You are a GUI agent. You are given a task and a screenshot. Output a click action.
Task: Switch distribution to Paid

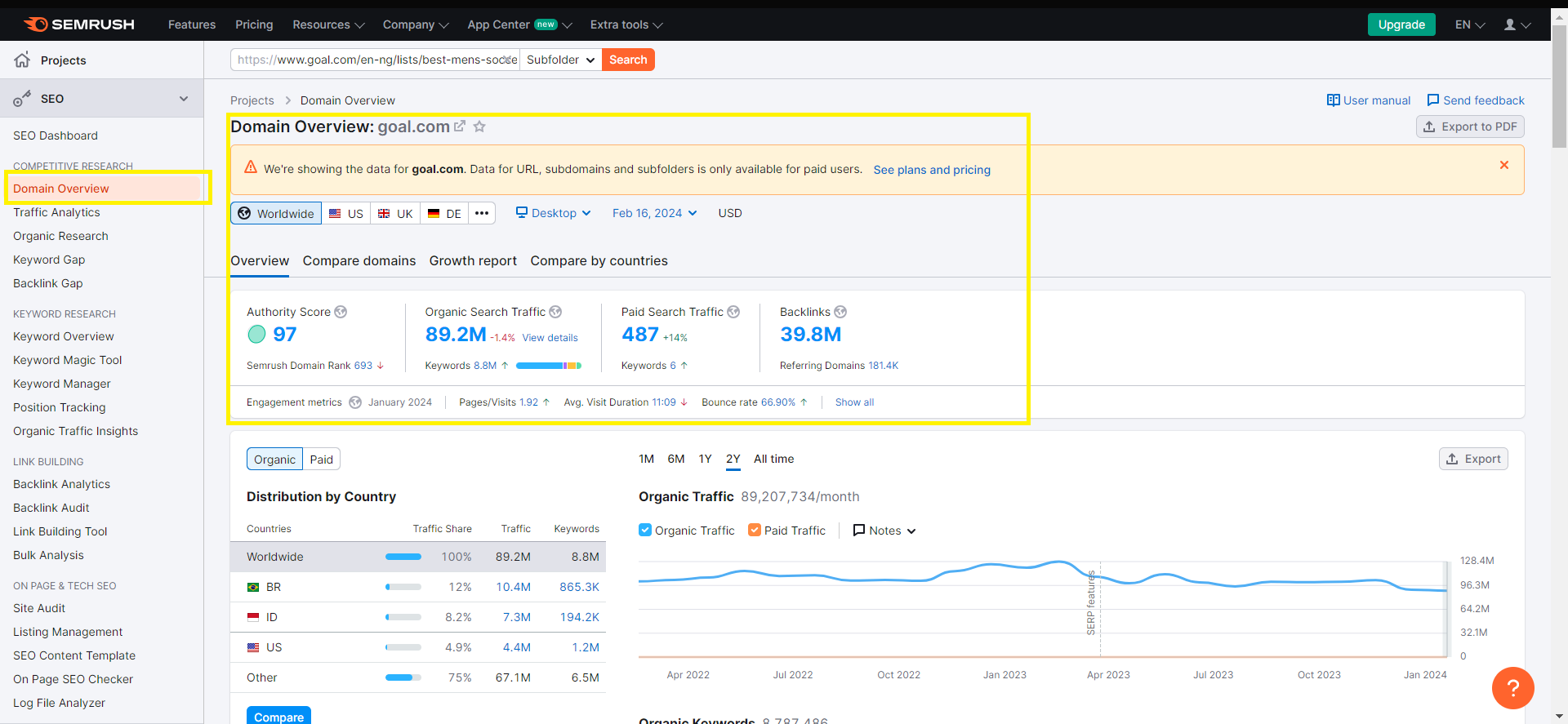tap(322, 459)
